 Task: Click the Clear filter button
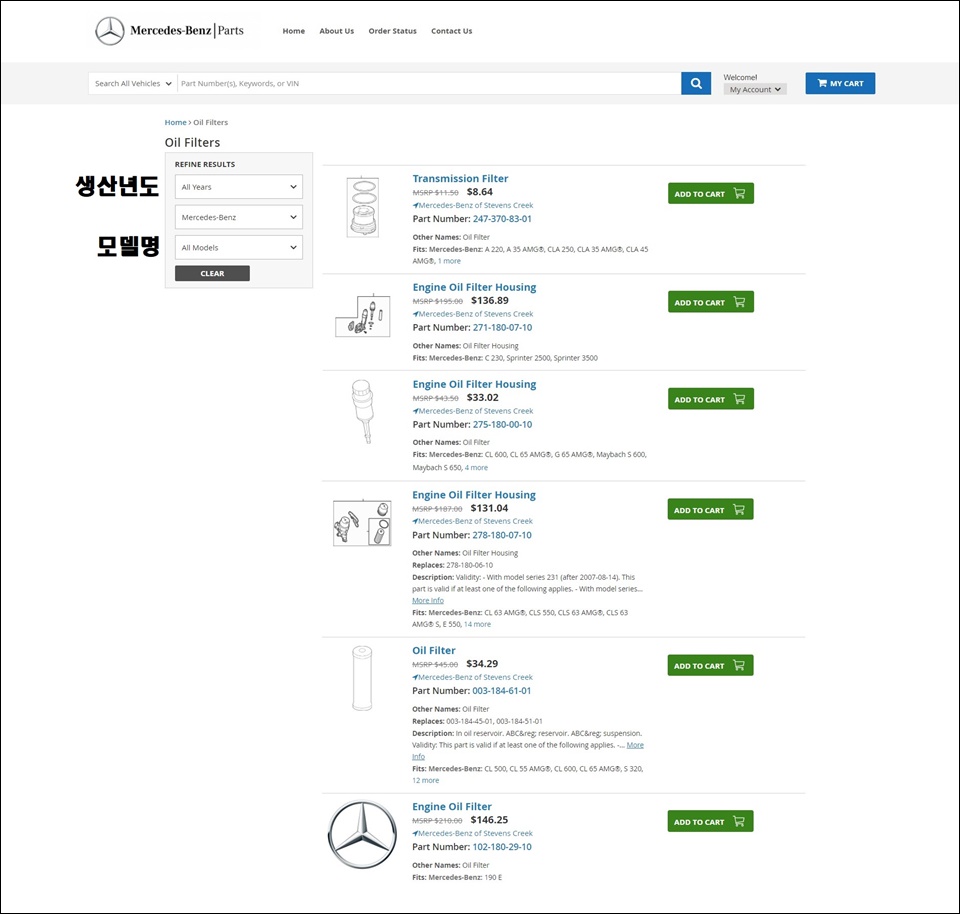212,273
